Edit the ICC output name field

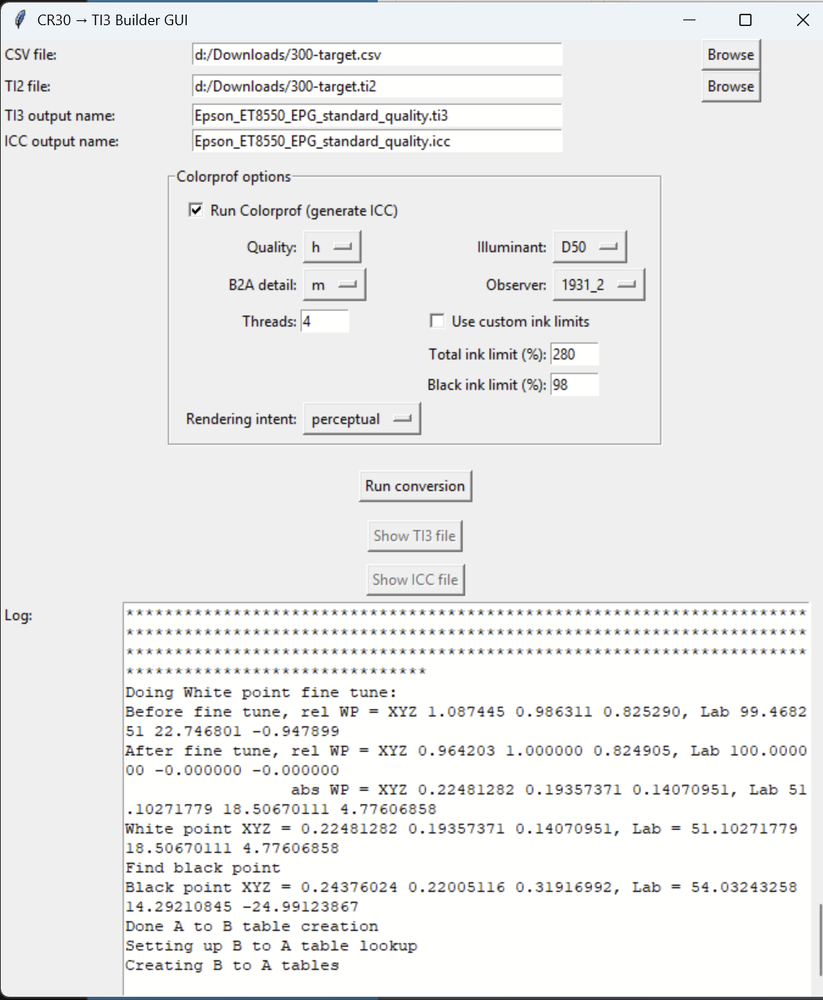(376, 141)
